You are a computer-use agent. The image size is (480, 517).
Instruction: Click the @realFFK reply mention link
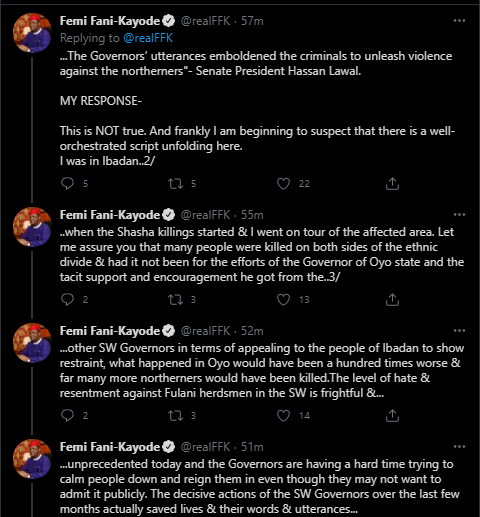coord(148,38)
